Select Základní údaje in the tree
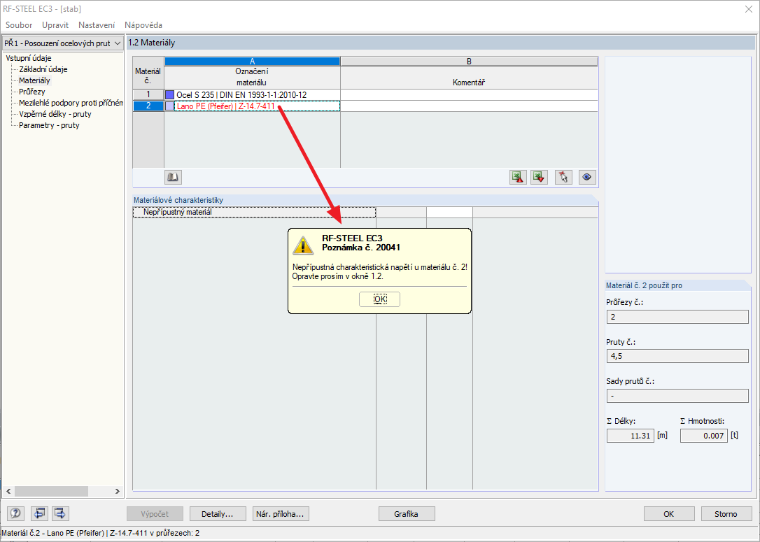 [43, 69]
